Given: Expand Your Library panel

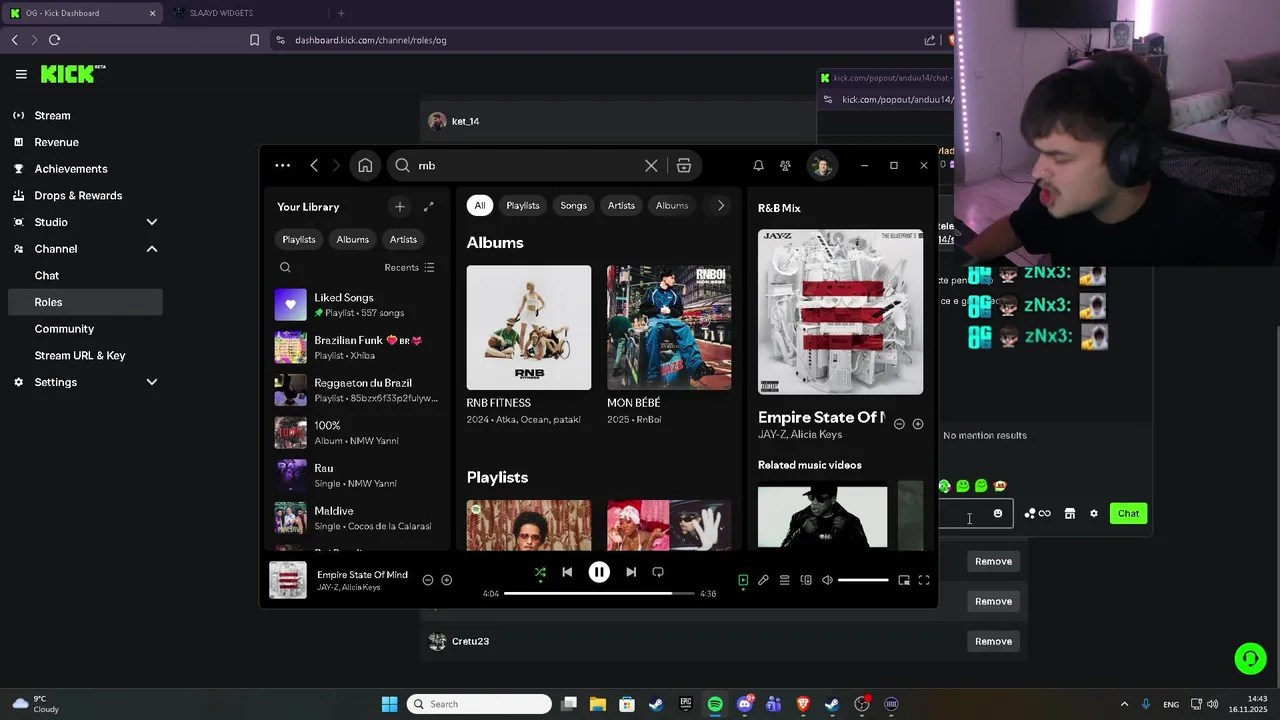Looking at the screenshot, I should pos(429,207).
